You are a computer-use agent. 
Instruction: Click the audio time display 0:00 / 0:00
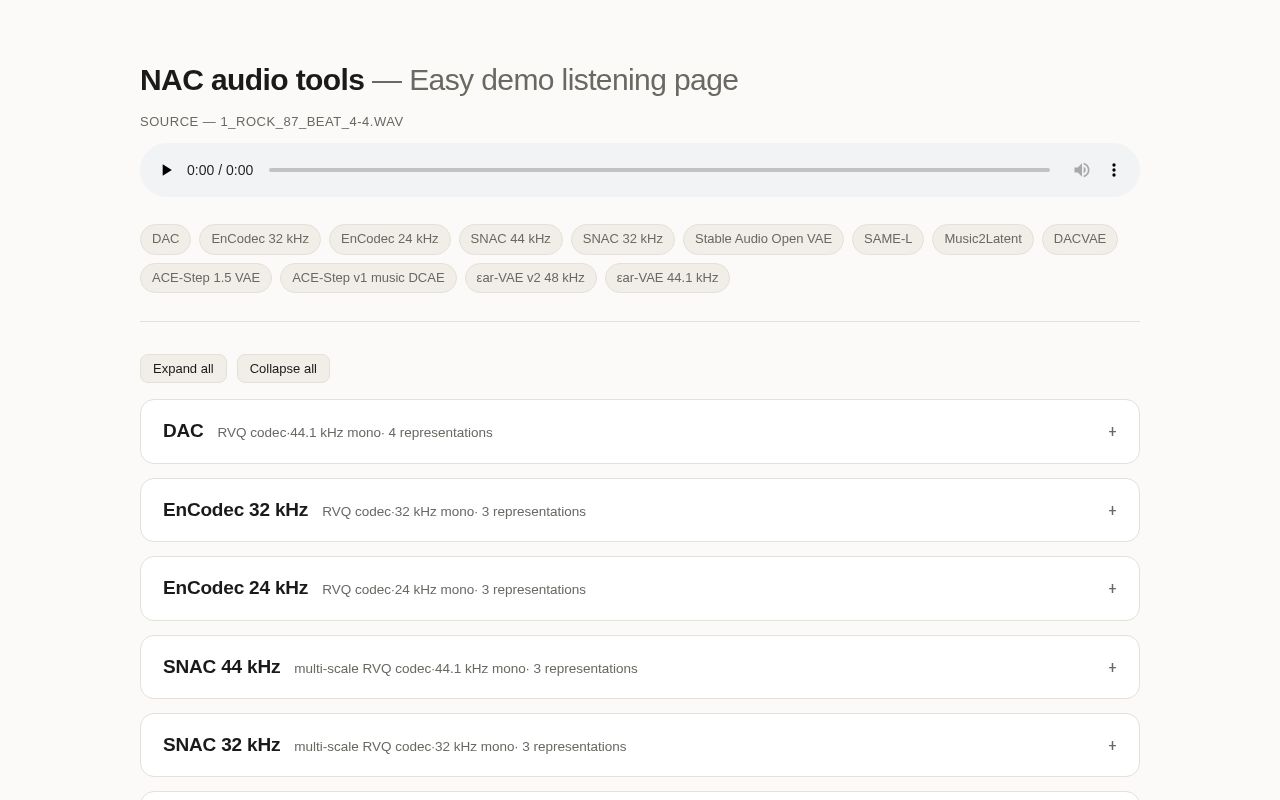[x=220, y=170]
